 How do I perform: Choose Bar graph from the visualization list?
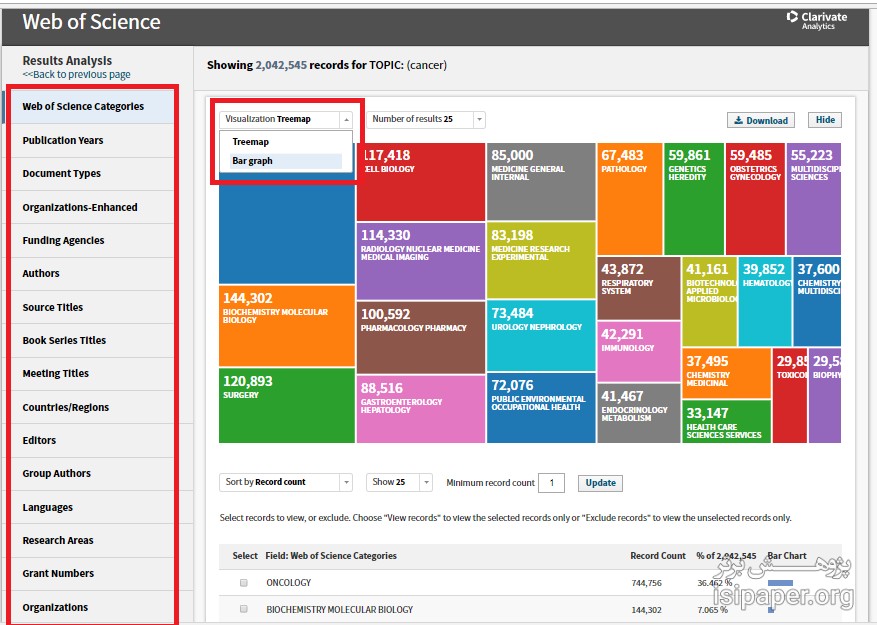click(286, 161)
